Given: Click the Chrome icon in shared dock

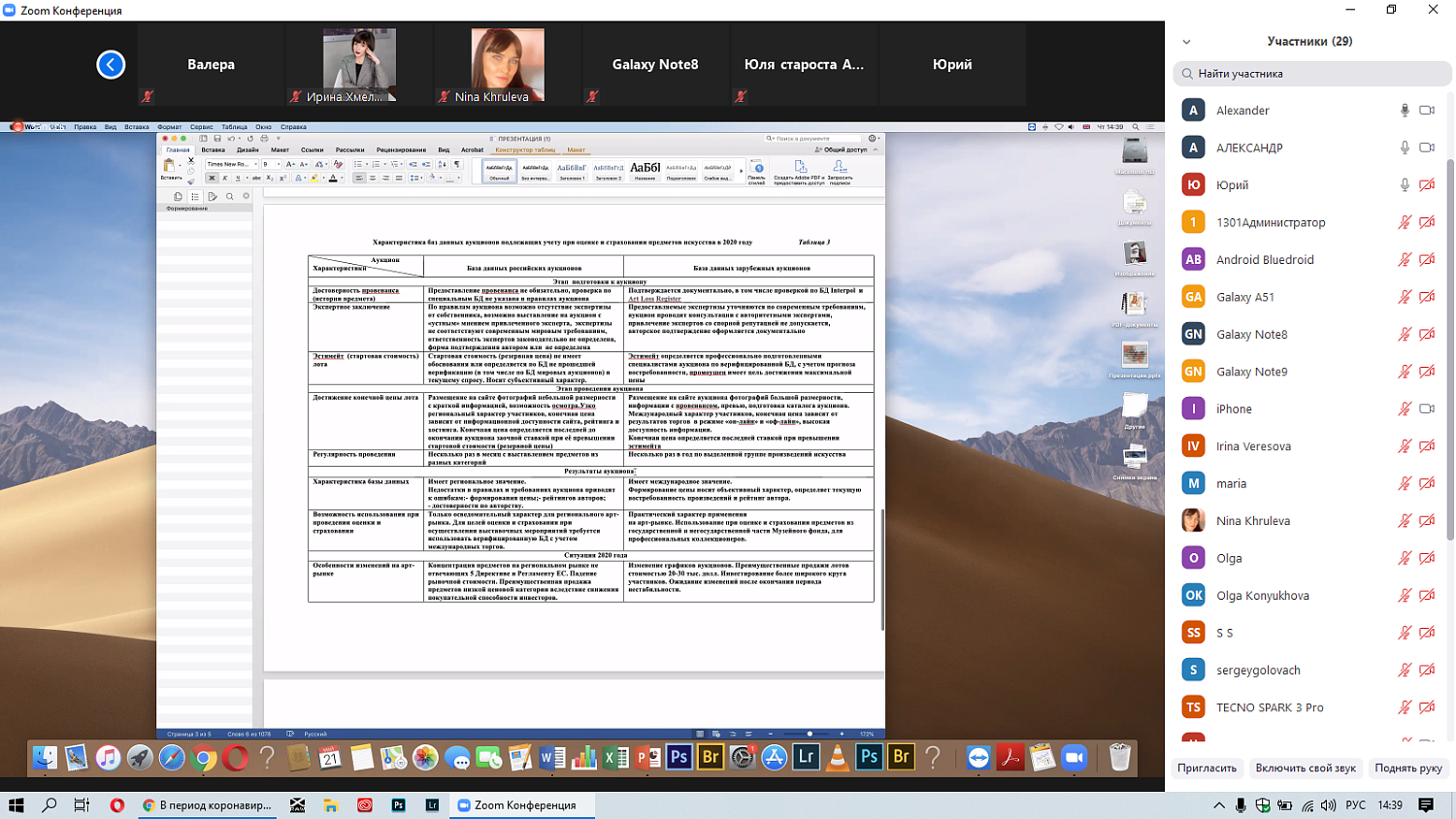Looking at the screenshot, I should tap(204, 758).
